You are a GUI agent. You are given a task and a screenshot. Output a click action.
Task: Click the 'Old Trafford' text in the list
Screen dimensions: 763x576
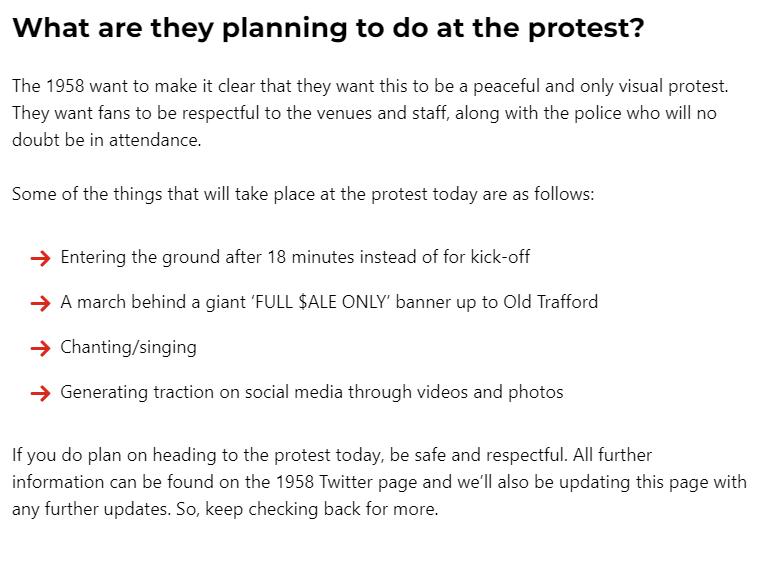550,302
